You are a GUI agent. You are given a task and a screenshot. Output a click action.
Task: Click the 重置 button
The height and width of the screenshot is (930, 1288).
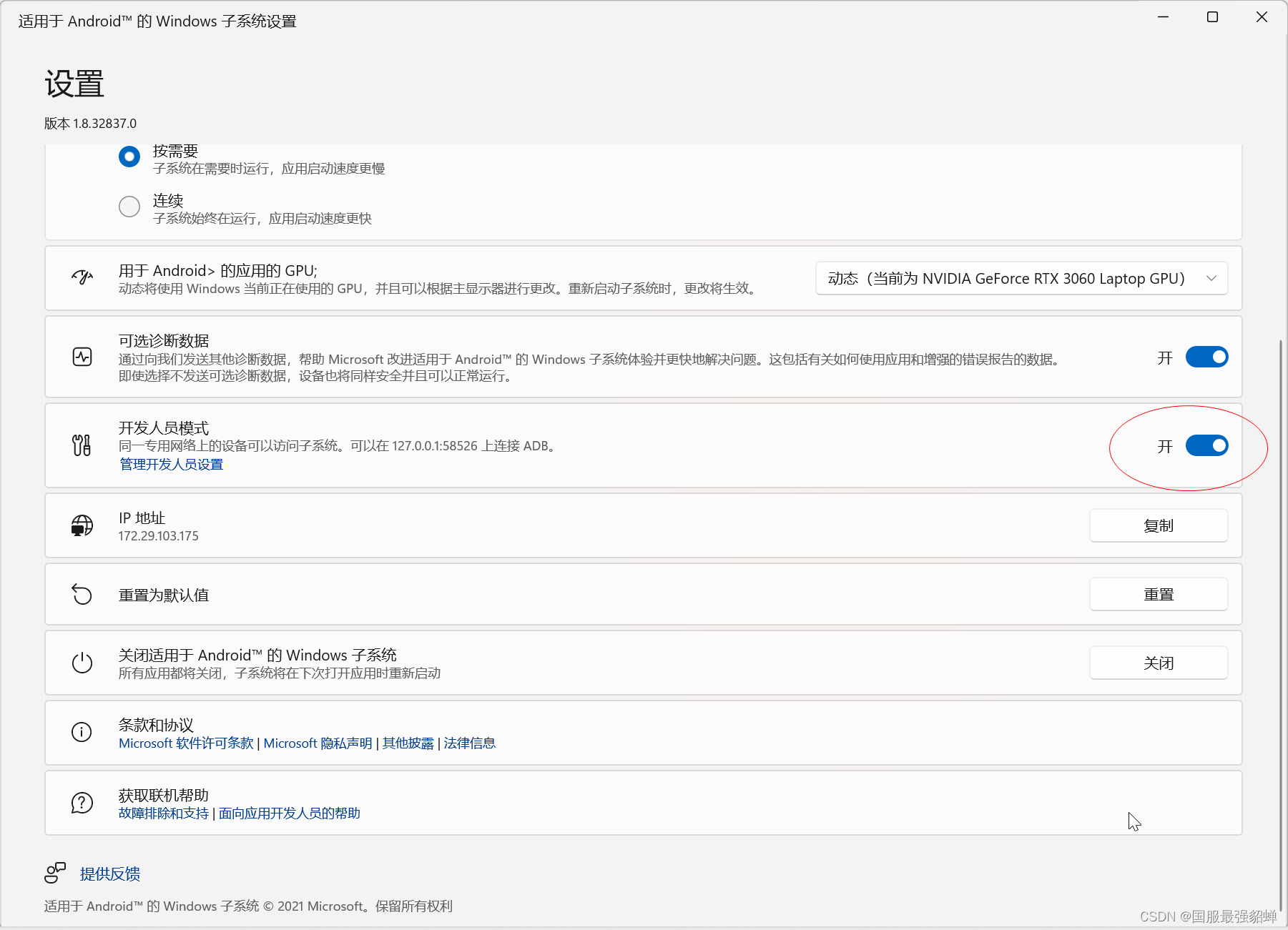(1159, 594)
